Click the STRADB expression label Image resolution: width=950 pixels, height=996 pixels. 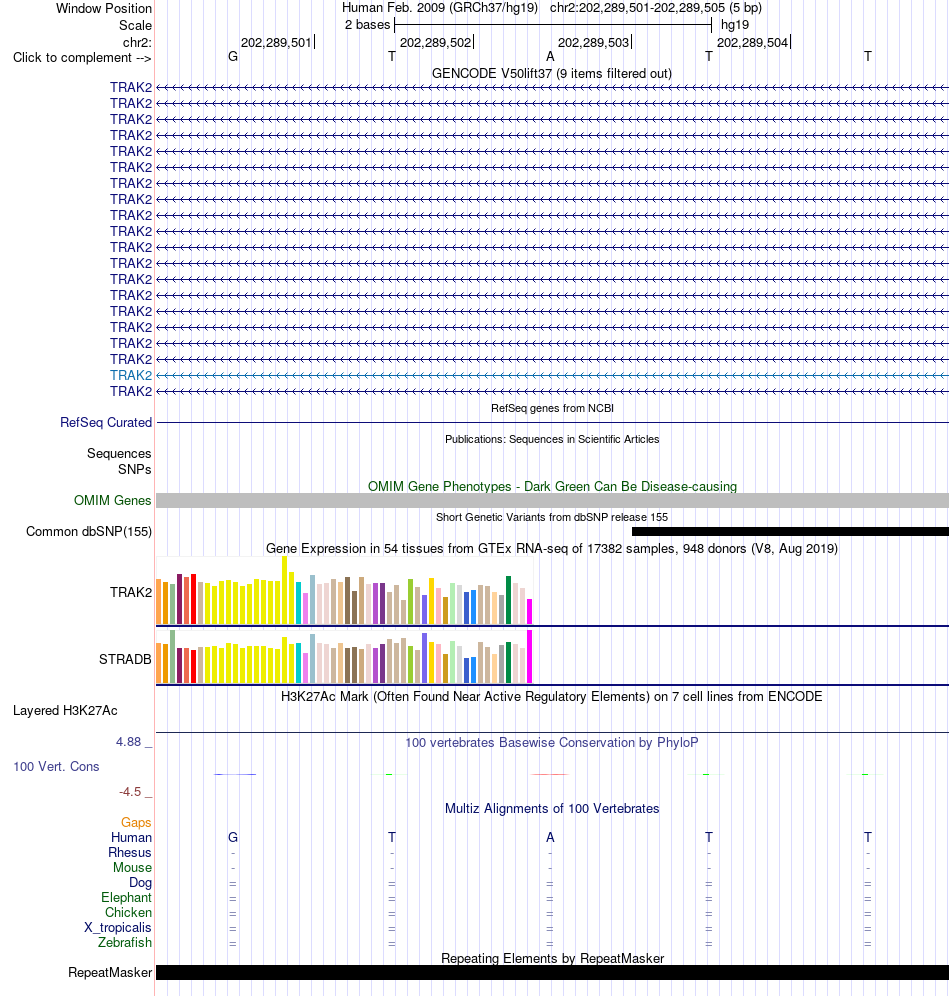(x=125, y=659)
